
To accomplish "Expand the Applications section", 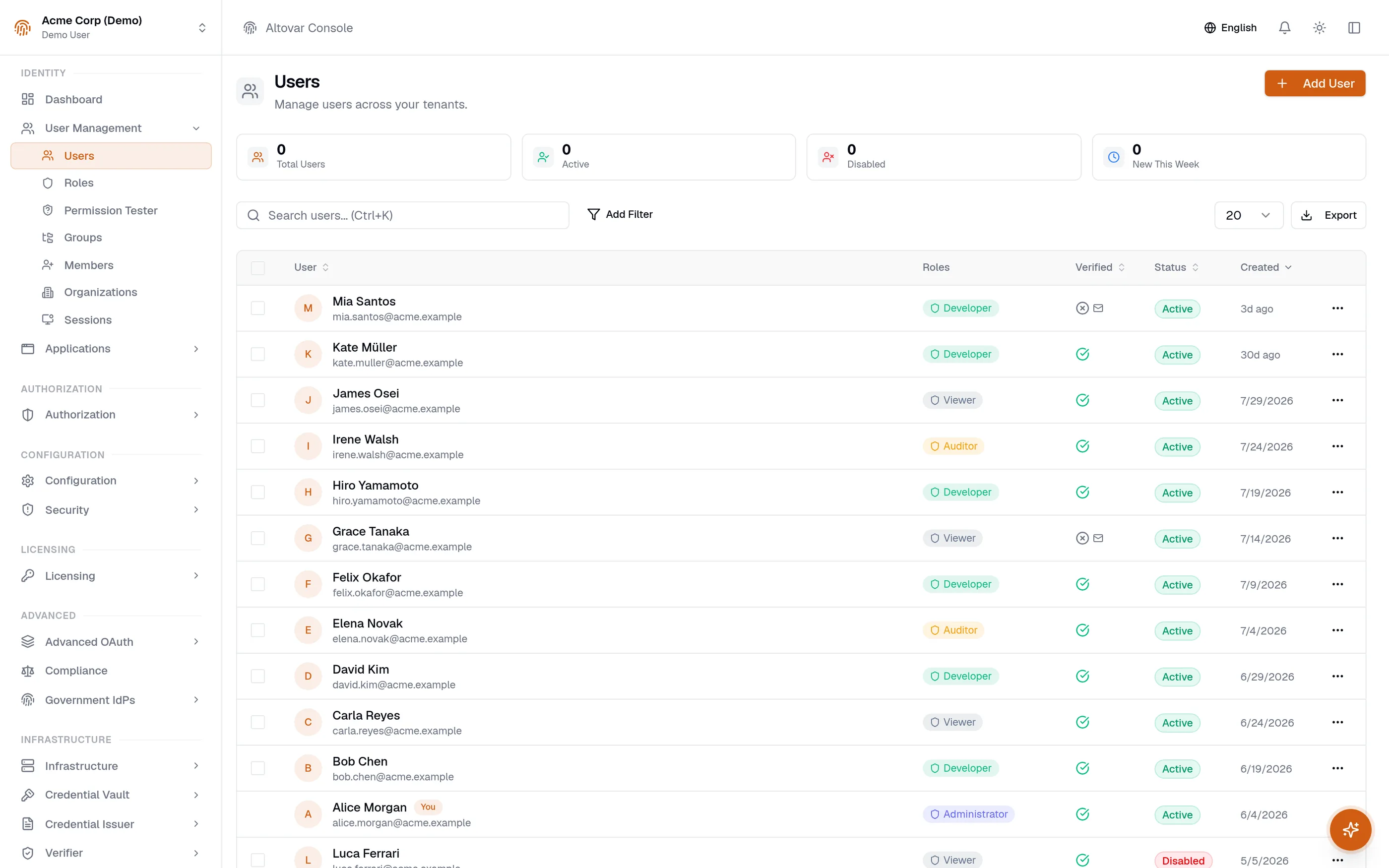I will pos(111,349).
